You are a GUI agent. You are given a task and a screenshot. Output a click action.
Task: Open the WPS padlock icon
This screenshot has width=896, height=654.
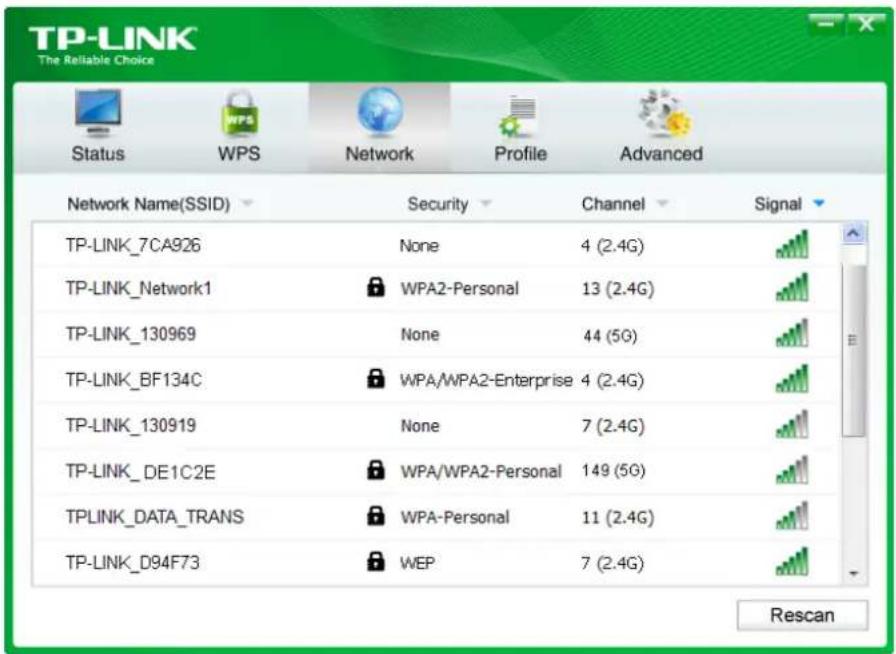point(239,113)
